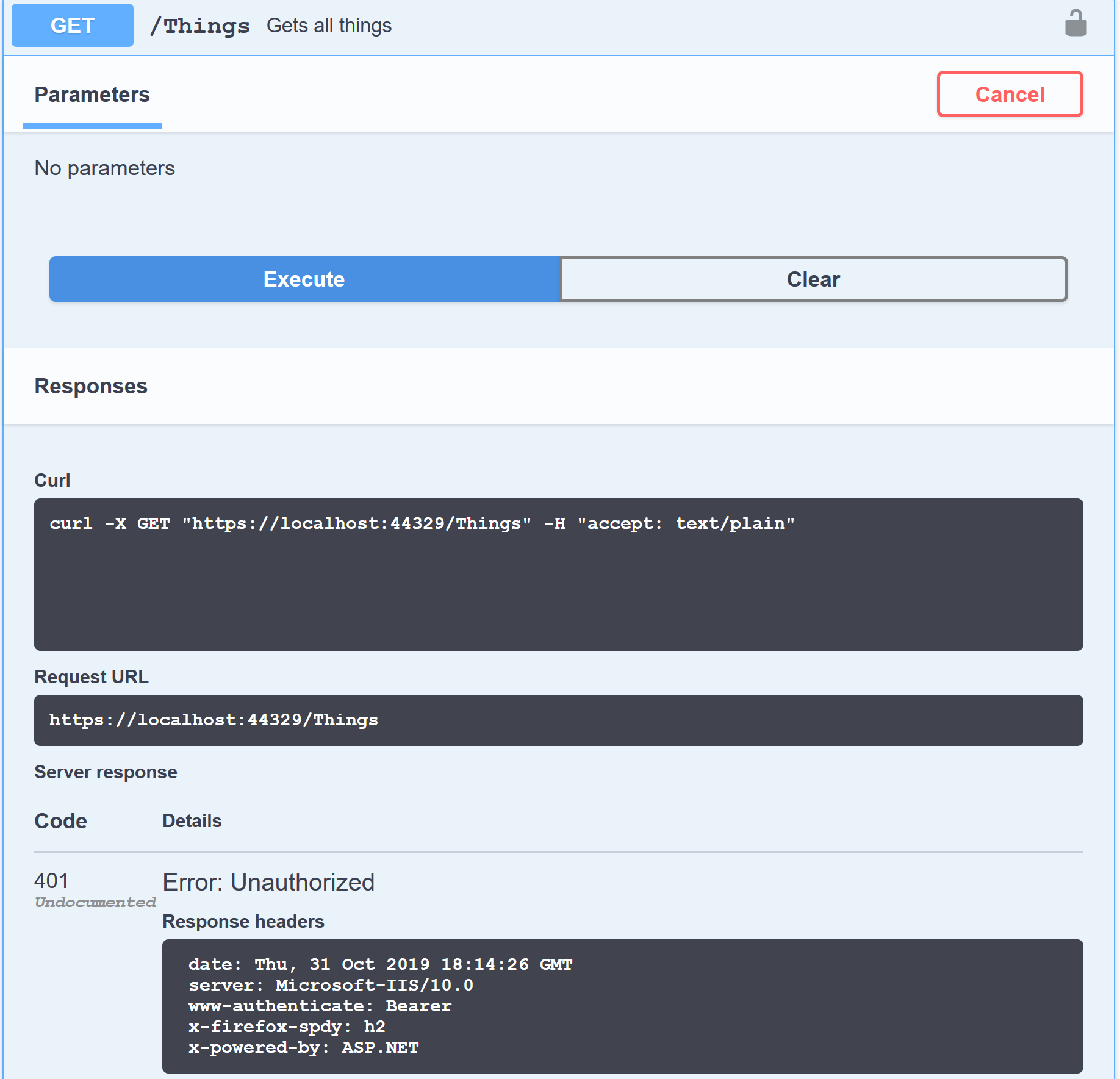Click the 'Gets all things' summary text
The height and width of the screenshot is (1079, 1120).
click(329, 26)
